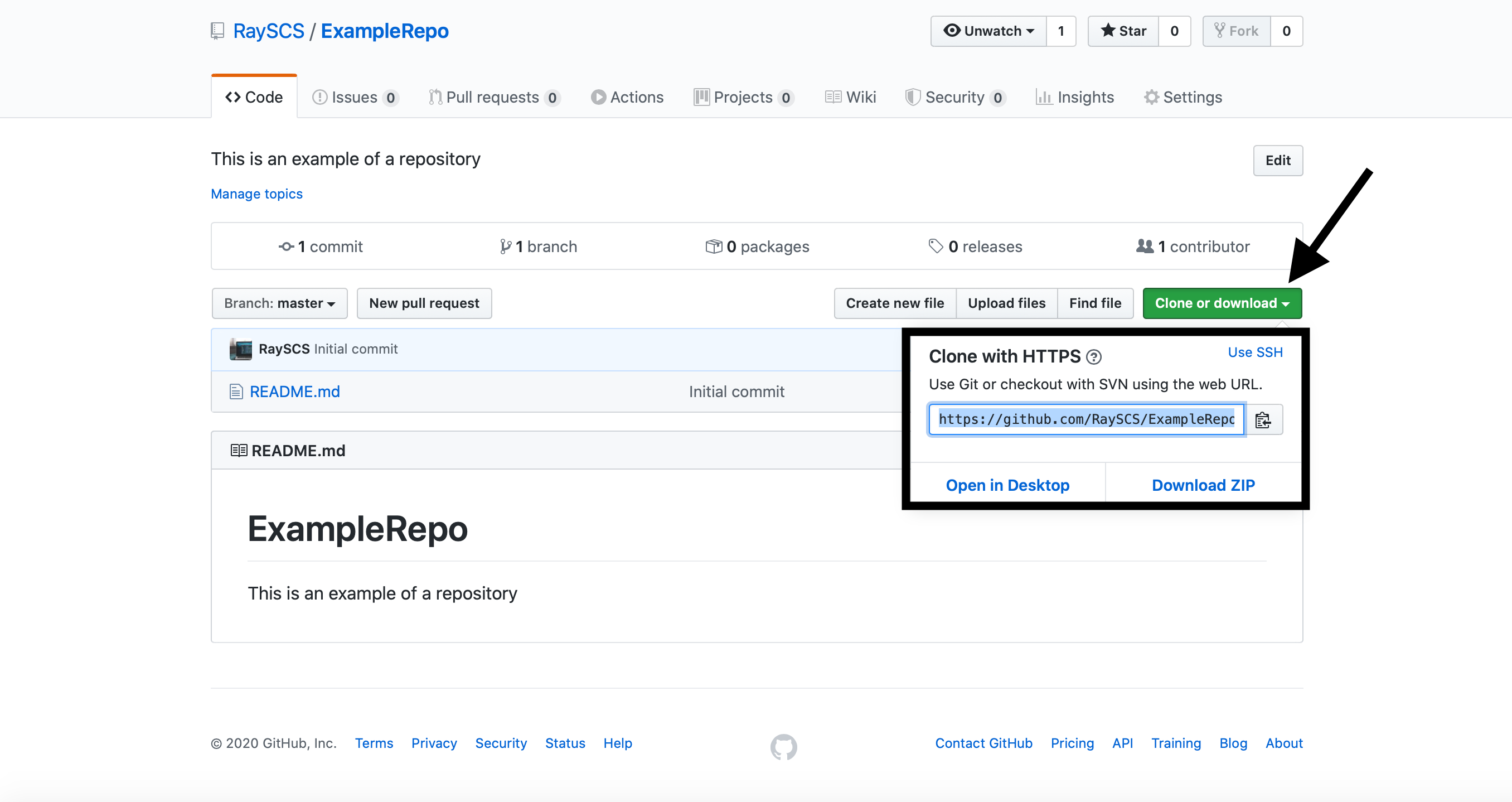Open the Branch: master selector
Image resolution: width=1512 pixels, height=802 pixels.
click(279, 303)
